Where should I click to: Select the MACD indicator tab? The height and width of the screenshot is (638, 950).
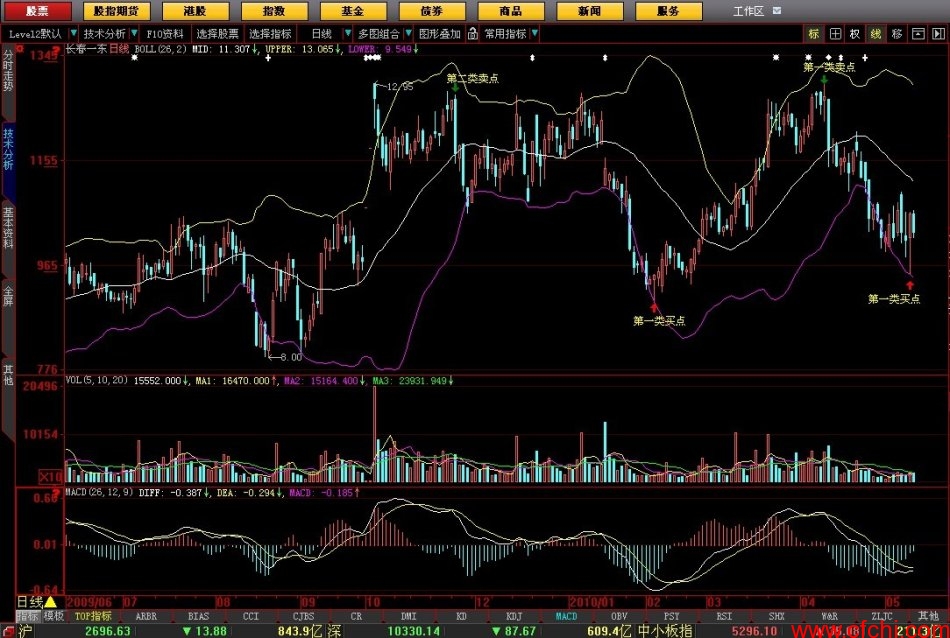(566, 616)
